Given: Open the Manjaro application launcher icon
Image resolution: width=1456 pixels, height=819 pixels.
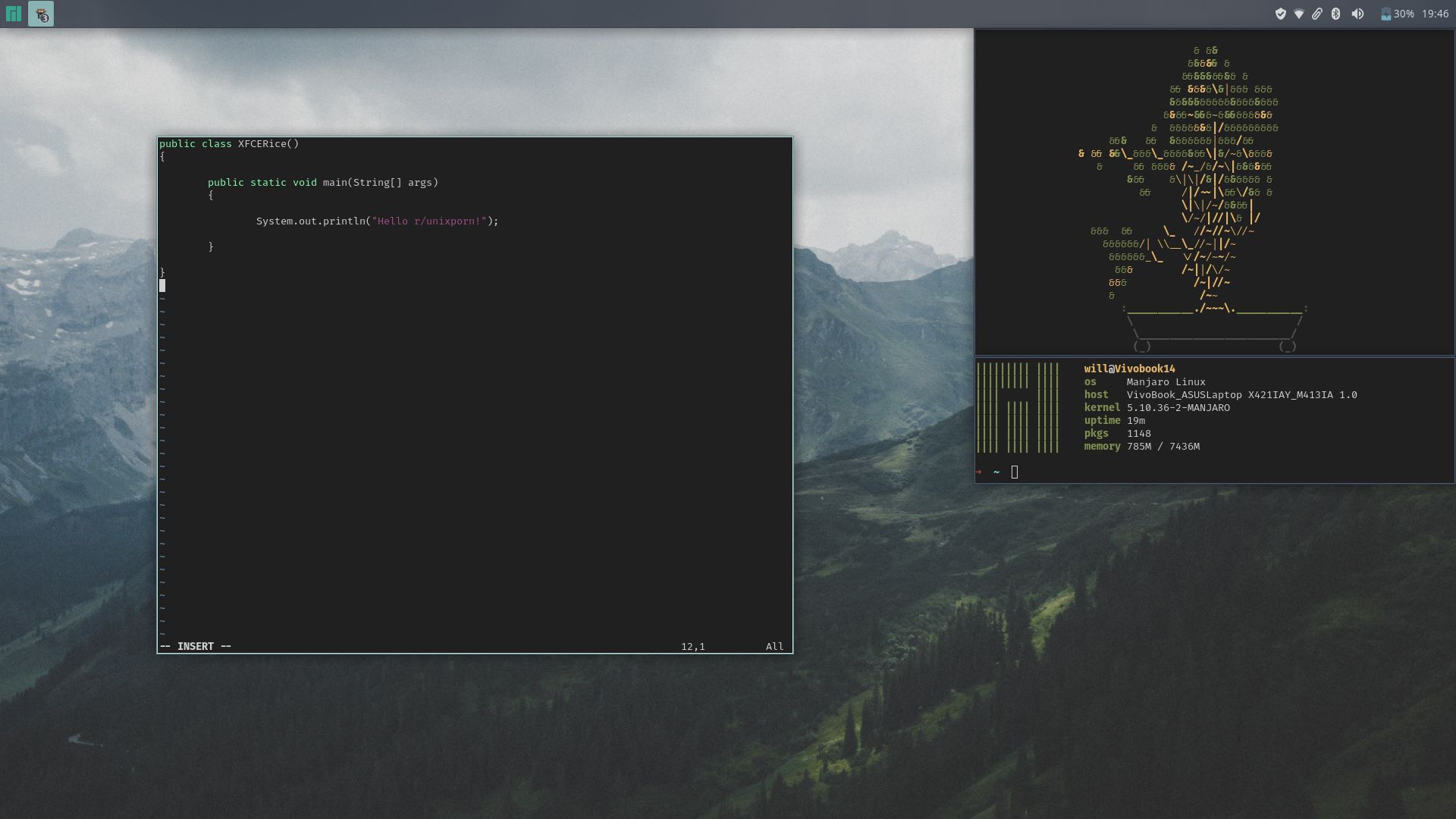Looking at the screenshot, I should coord(13,13).
